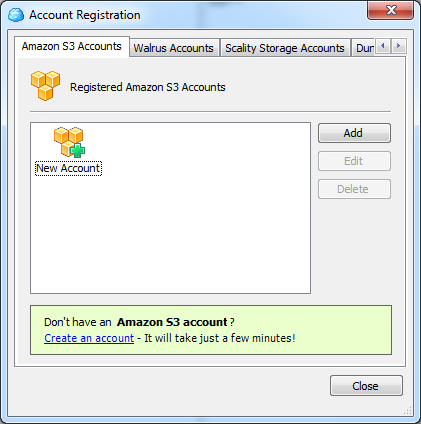Click the resize grip in the window corner
421x424 pixels.
click(x=407, y=410)
